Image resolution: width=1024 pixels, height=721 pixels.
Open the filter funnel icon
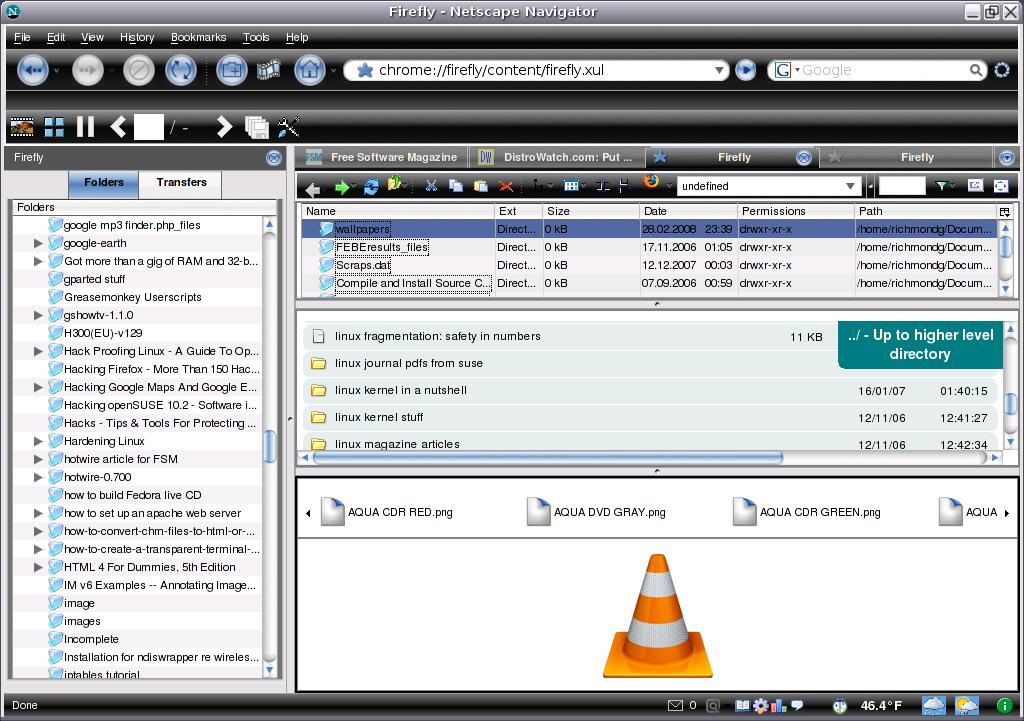coord(941,186)
